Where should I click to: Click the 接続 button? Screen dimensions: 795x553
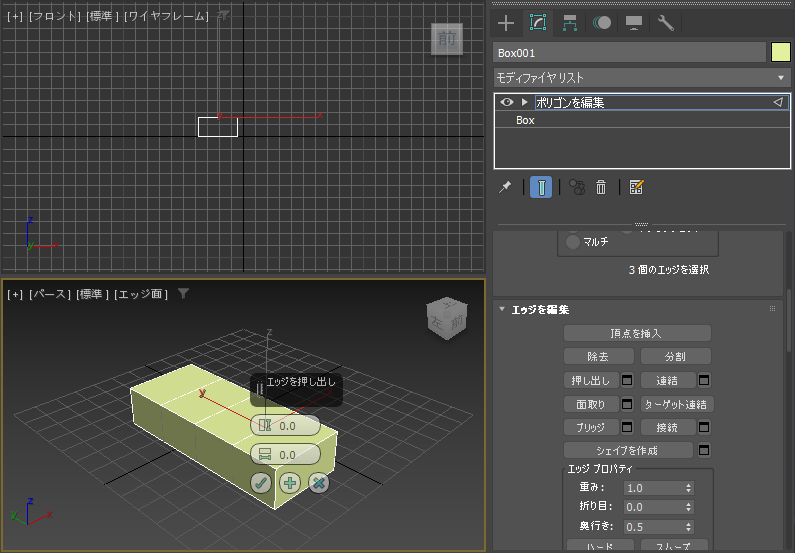click(x=668, y=427)
